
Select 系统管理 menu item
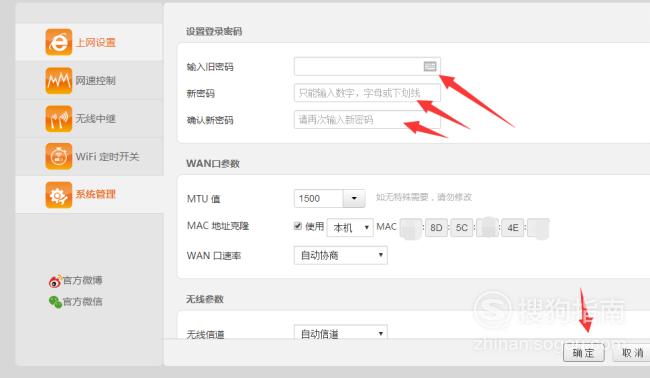pos(89,194)
